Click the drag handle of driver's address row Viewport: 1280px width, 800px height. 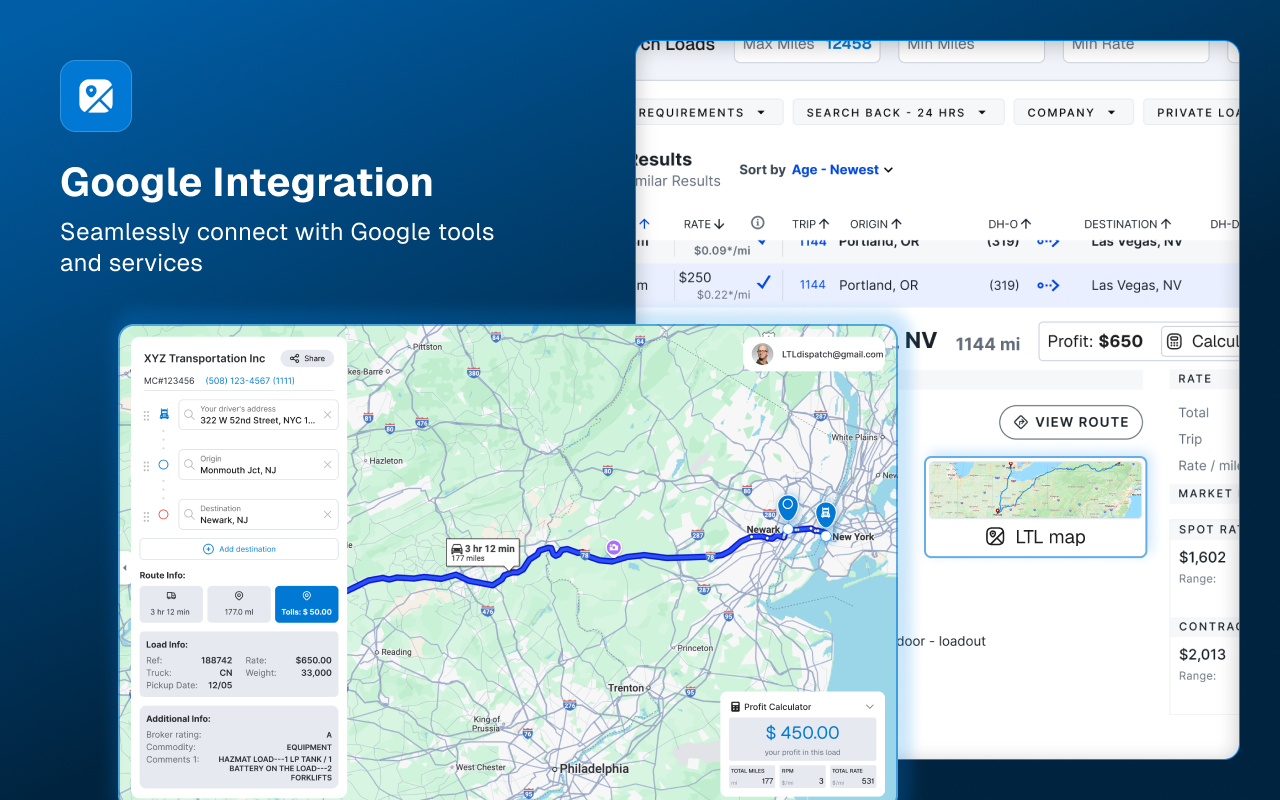click(x=147, y=414)
